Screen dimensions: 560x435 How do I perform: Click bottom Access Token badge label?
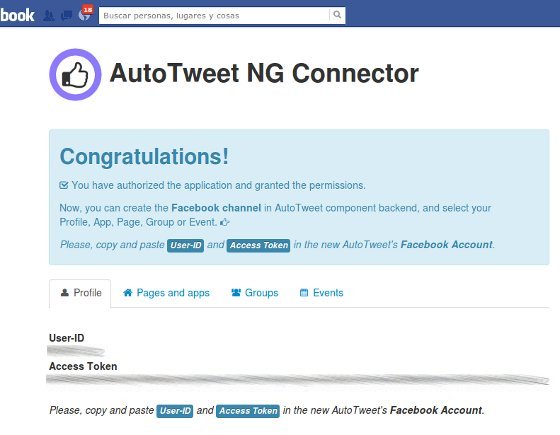tap(248, 411)
